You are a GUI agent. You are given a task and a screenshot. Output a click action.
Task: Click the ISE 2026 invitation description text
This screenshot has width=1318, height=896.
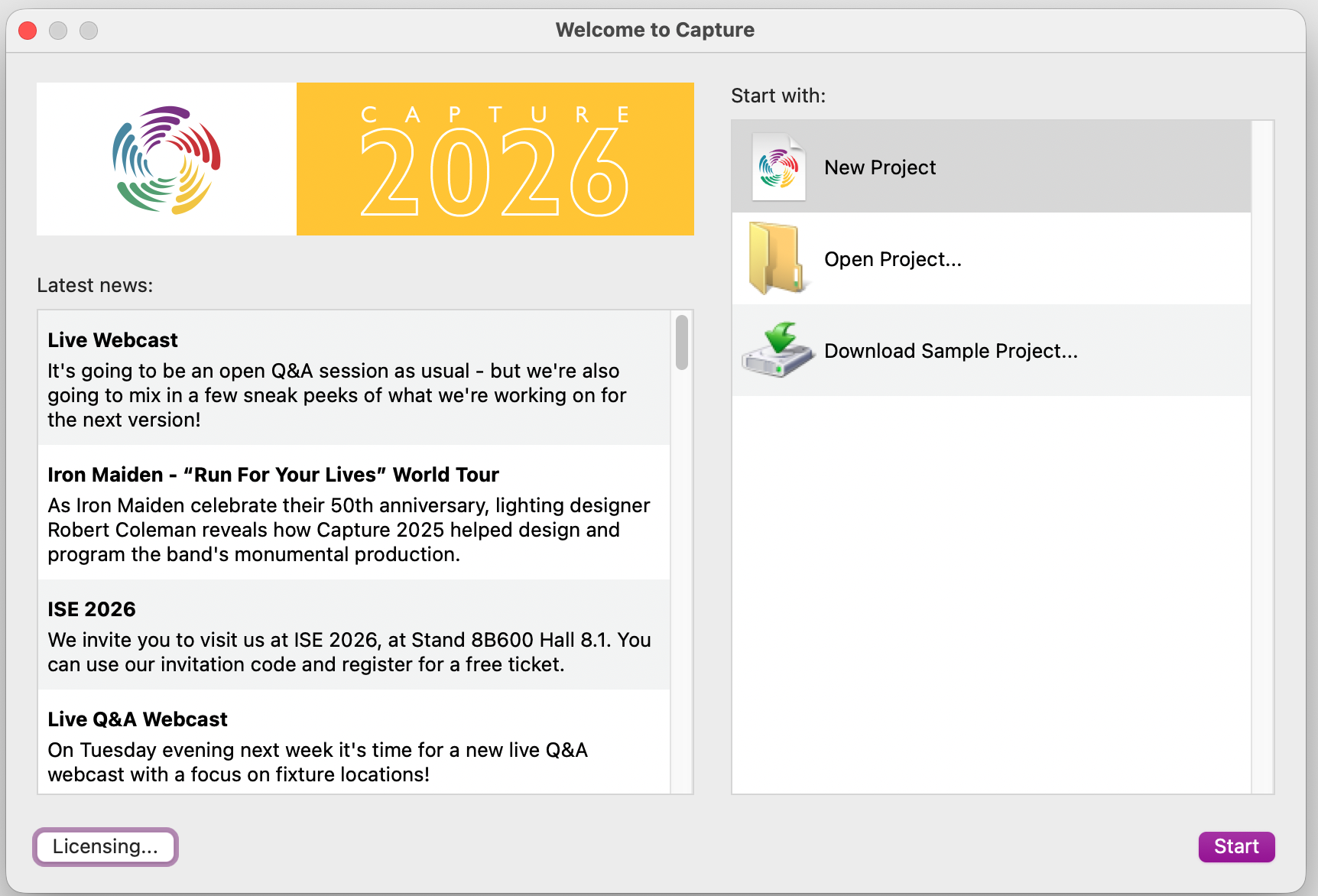click(x=349, y=652)
